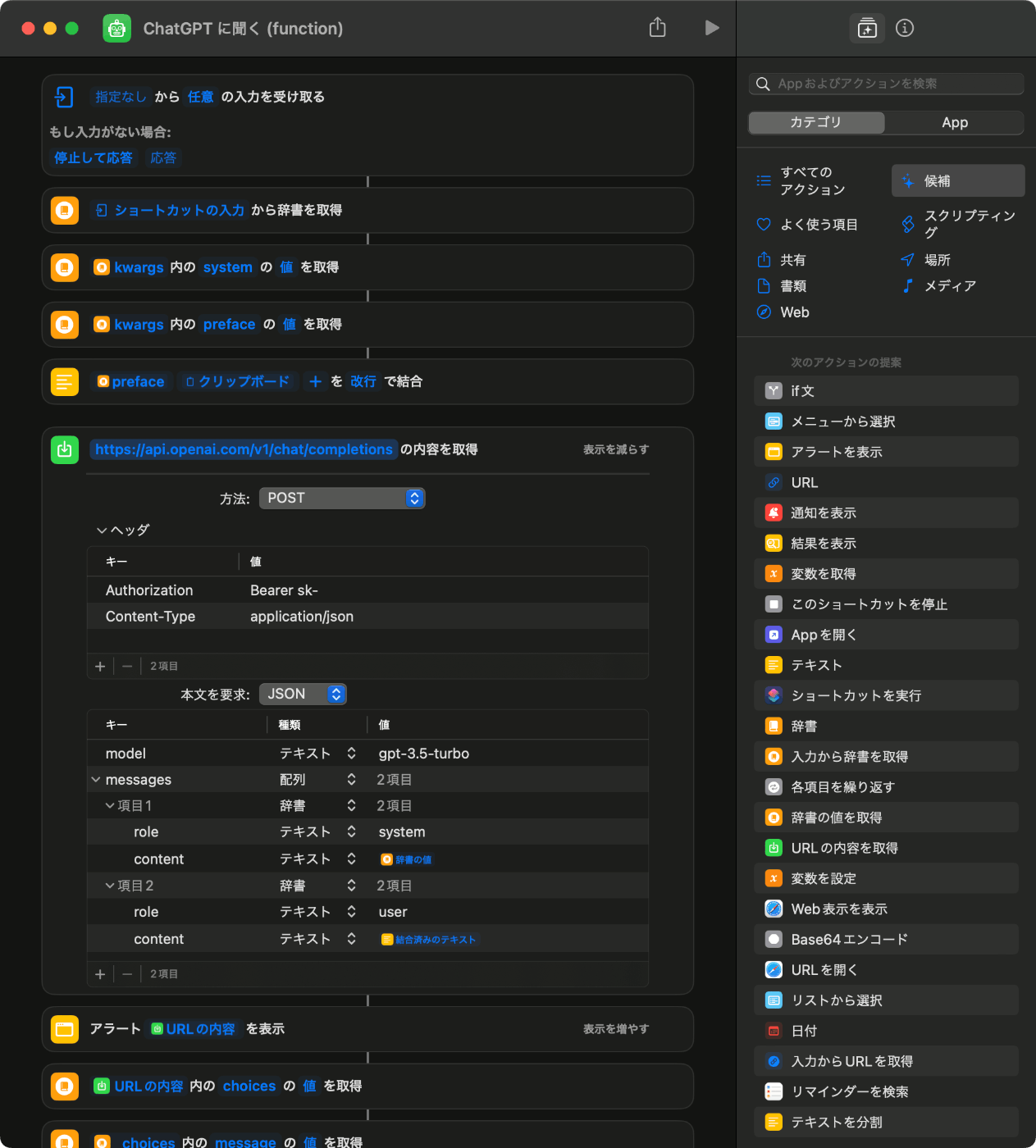Open the 方法 POST dropdown
The height and width of the screenshot is (1148, 1036).
coord(342,498)
